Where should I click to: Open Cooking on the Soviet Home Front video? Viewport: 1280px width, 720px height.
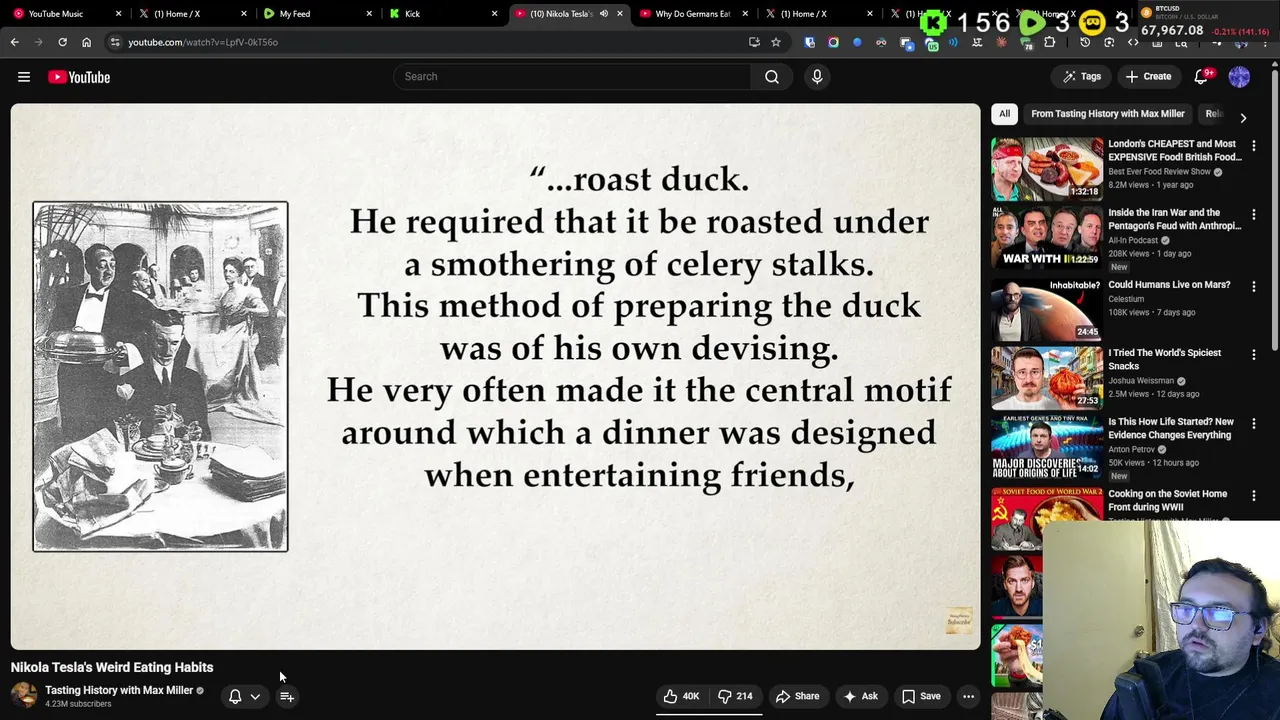pyautogui.click(x=1167, y=500)
